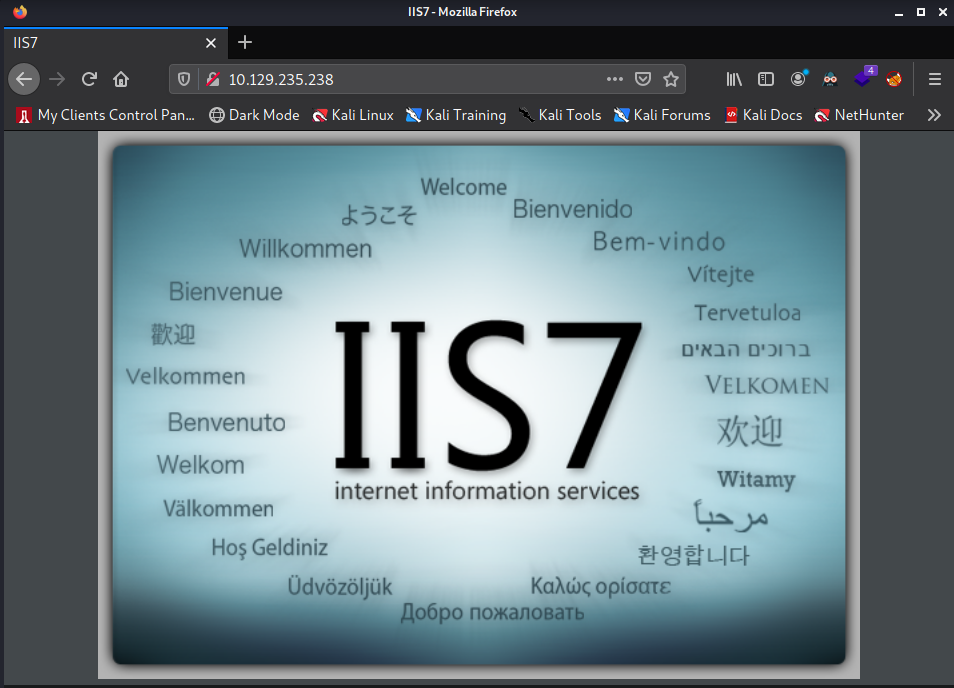Open the Firefox account icon
The image size is (954, 688).
(798, 79)
